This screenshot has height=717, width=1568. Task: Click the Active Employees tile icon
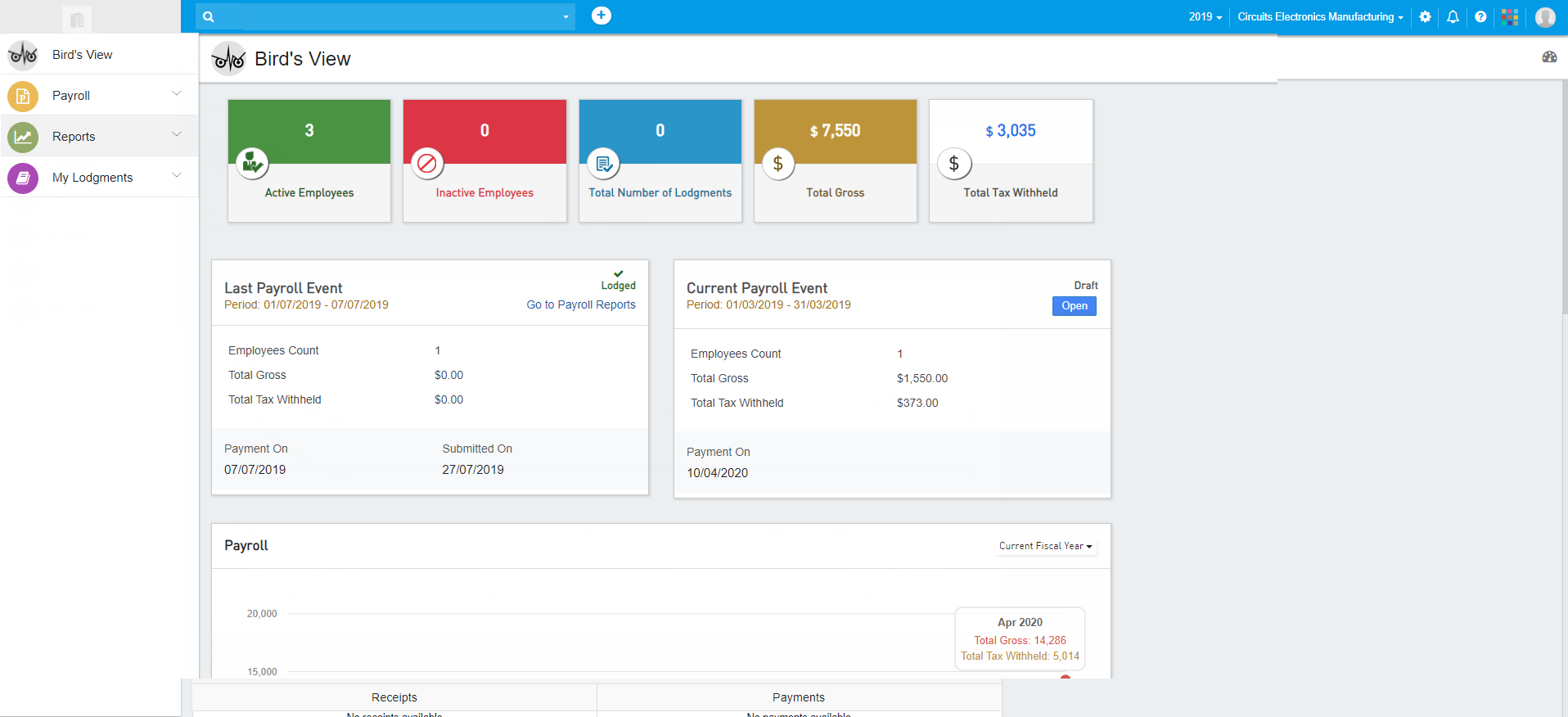coord(252,163)
